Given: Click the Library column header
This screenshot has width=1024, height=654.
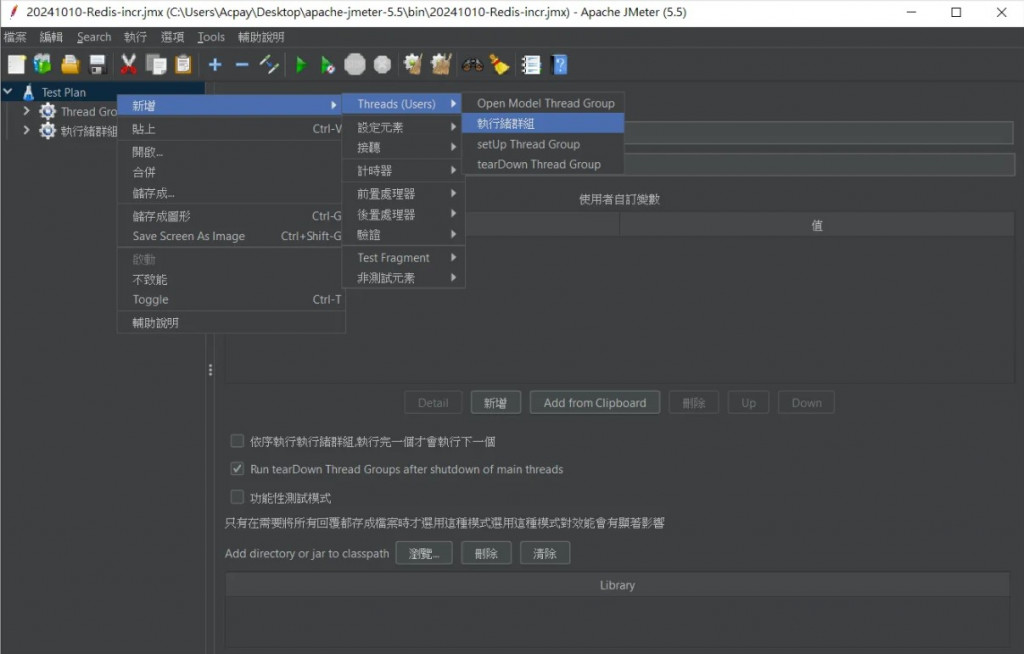Looking at the screenshot, I should (x=617, y=585).
